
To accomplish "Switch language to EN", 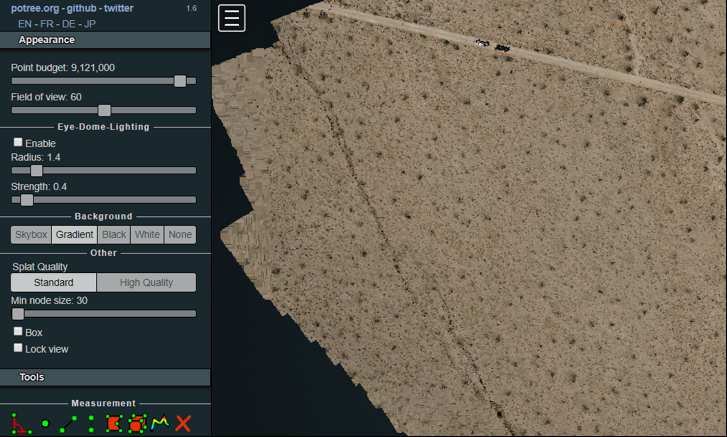I will (x=25, y=24).
